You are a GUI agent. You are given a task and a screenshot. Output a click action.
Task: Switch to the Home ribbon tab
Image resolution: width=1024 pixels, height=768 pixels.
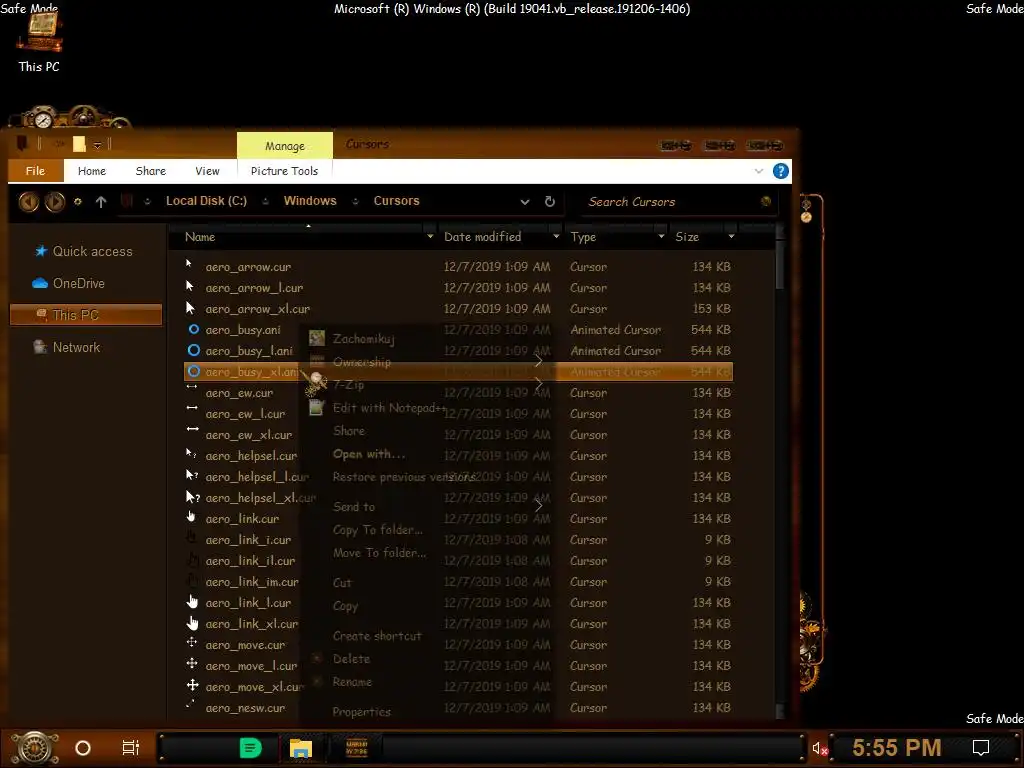coord(91,171)
